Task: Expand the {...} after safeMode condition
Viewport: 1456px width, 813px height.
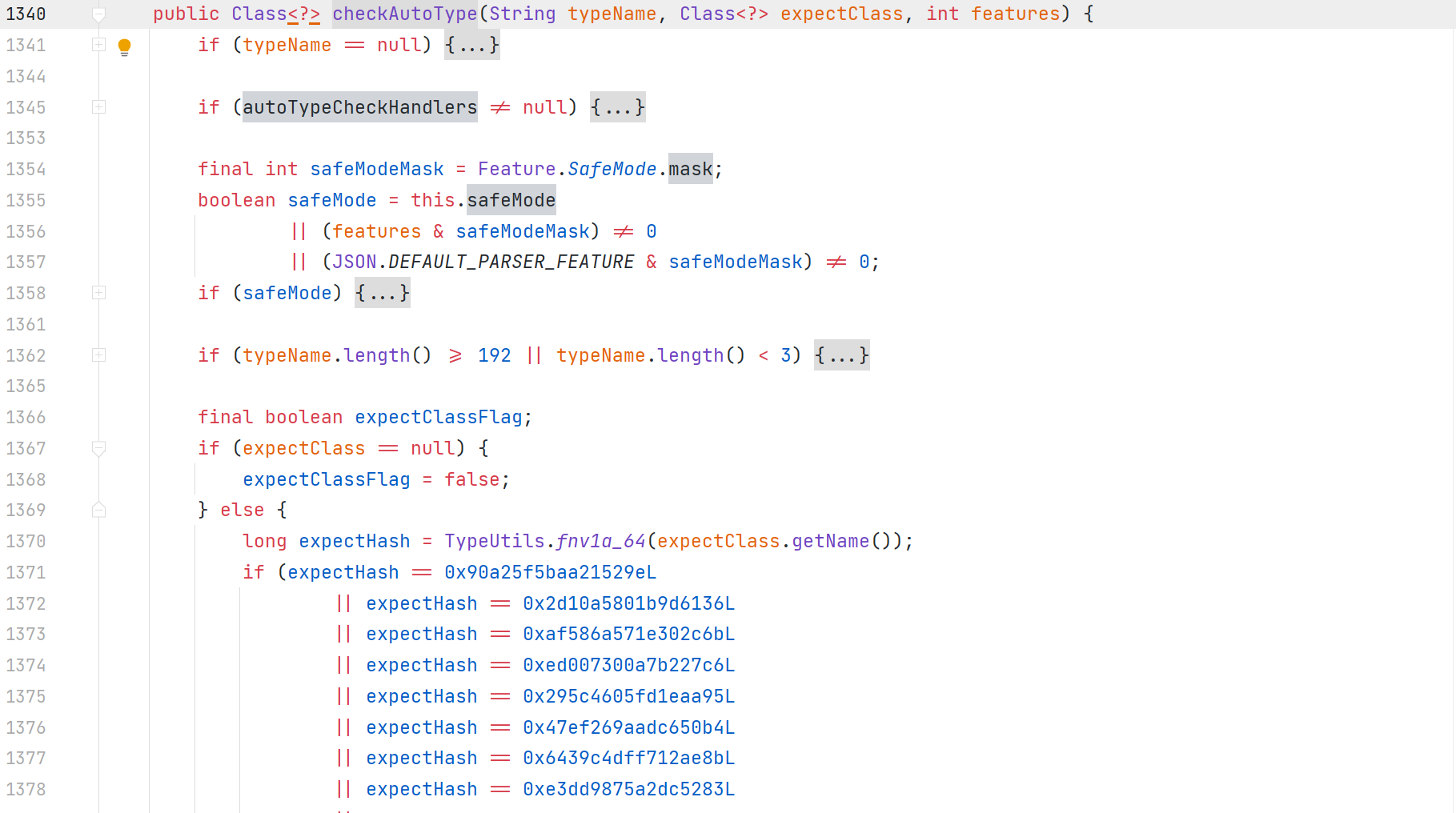Action: click(x=382, y=293)
